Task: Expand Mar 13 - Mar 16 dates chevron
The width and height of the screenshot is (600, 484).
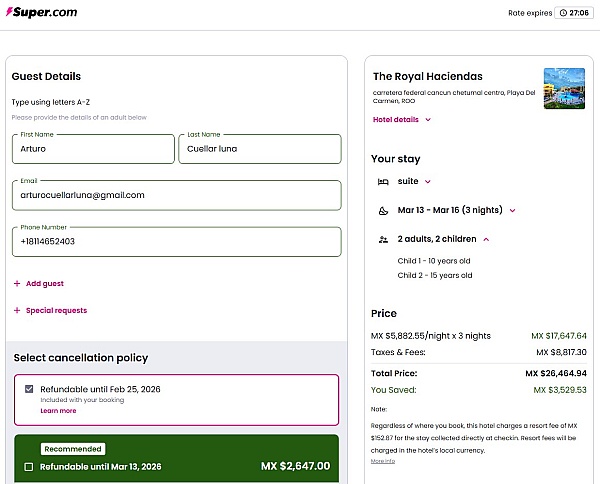Action: pyautogui.click(x=512, y=211)
